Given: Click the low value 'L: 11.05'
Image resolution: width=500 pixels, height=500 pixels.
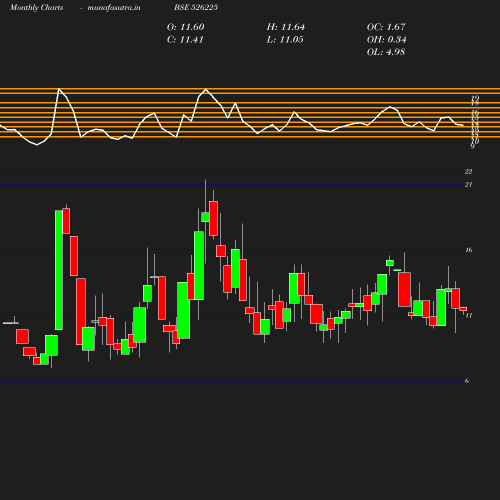Looking at the screenshot, I should (285, 40).
